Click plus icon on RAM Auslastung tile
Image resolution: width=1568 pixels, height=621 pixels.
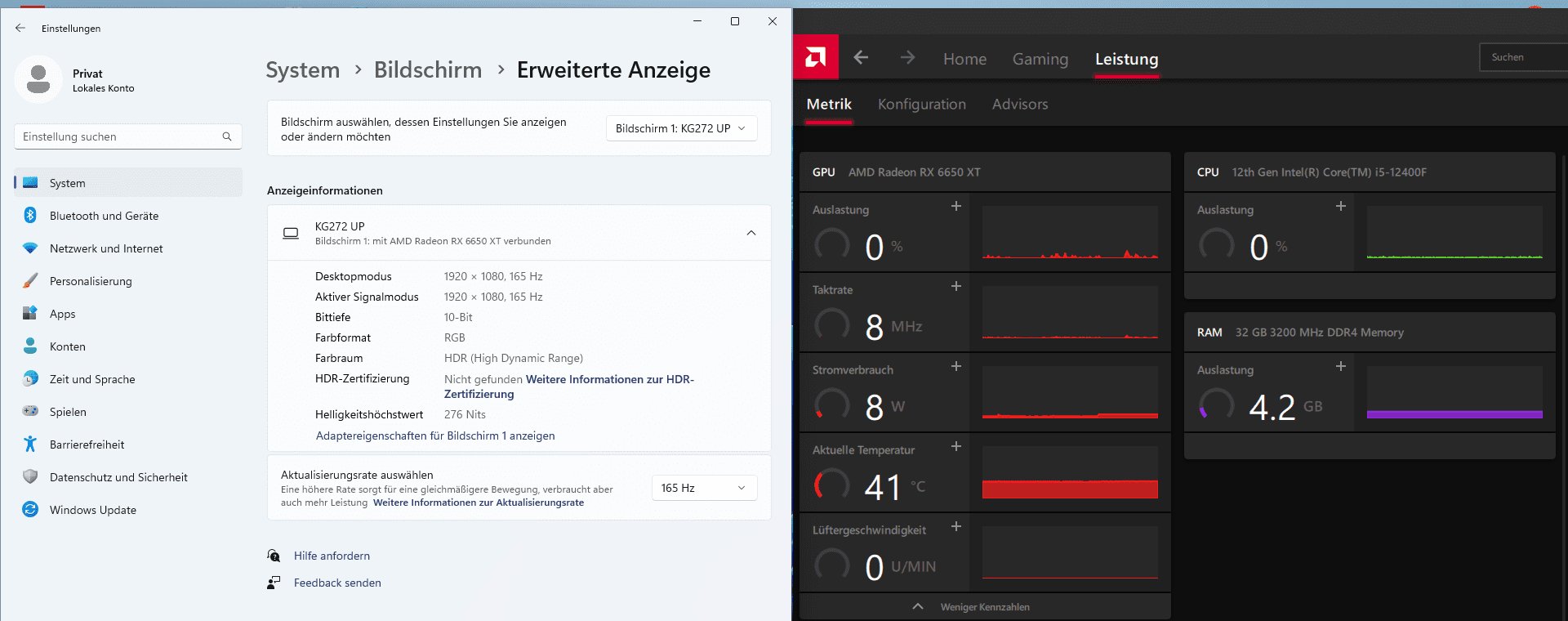pyautogui.click(x=1341, y=367)
